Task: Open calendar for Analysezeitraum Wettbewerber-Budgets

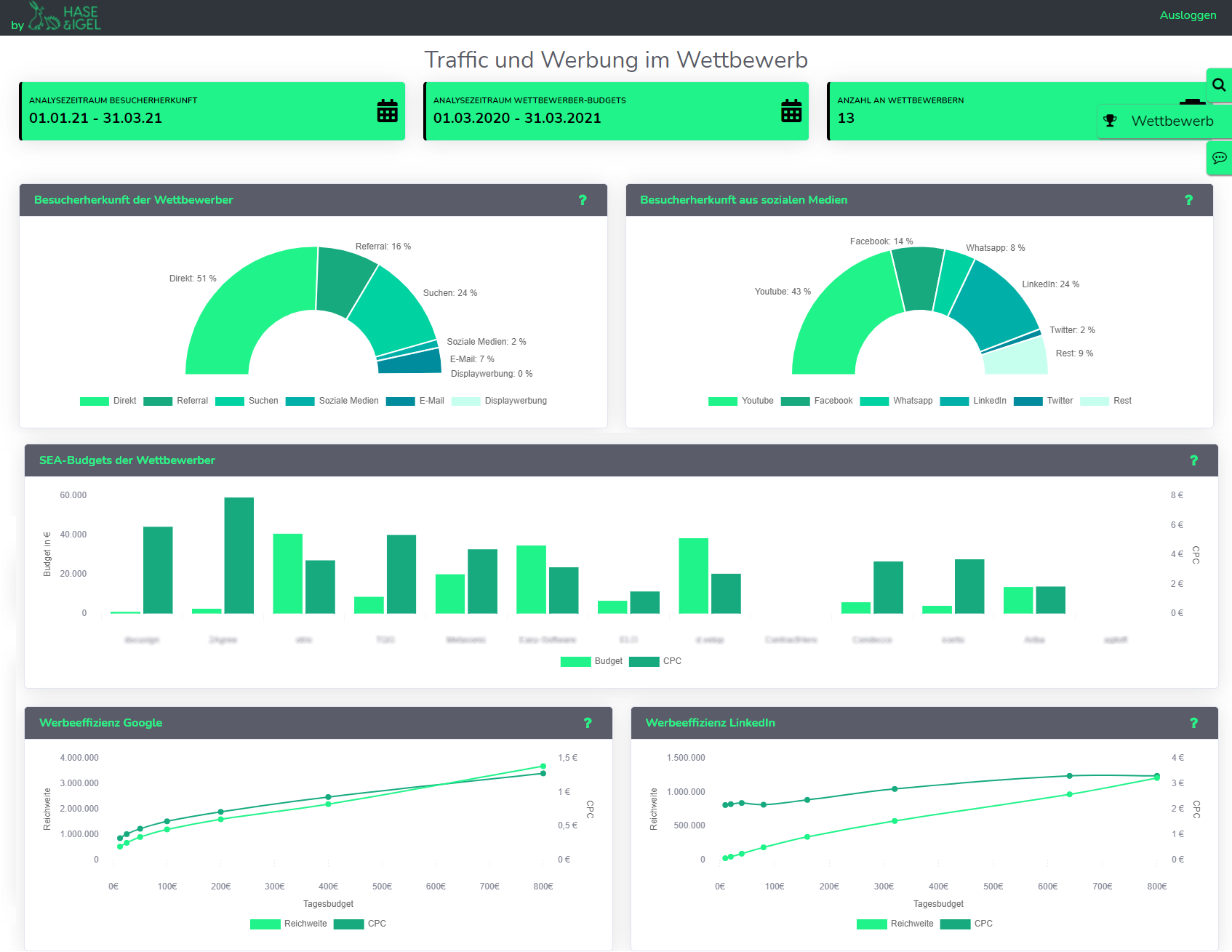Action: 791,111
